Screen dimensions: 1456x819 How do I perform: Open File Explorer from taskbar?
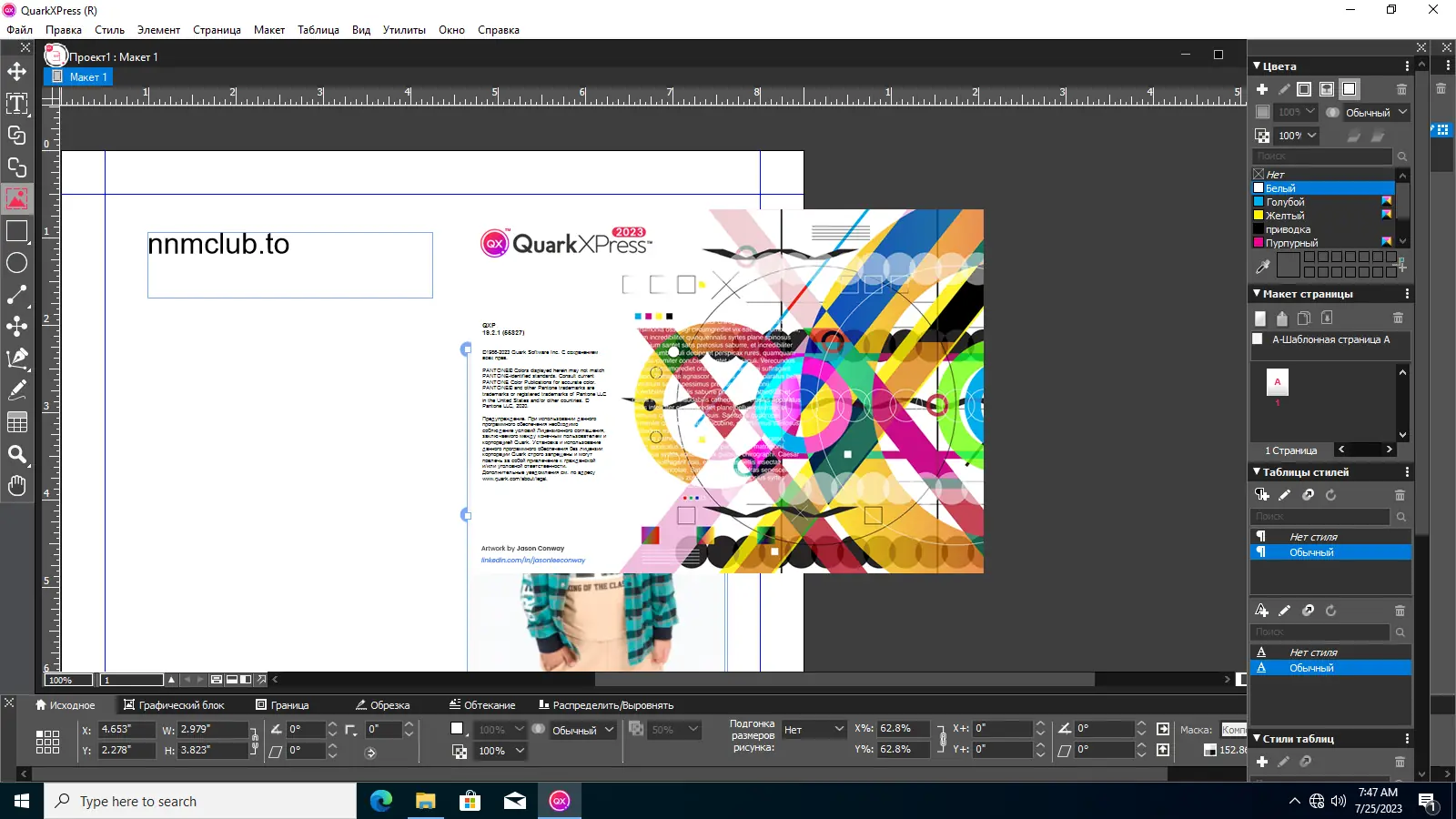426,801
